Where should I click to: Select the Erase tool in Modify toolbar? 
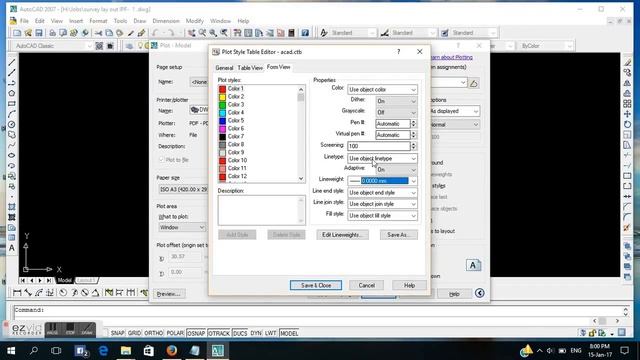pyautogui.click(x=627, y=62)
